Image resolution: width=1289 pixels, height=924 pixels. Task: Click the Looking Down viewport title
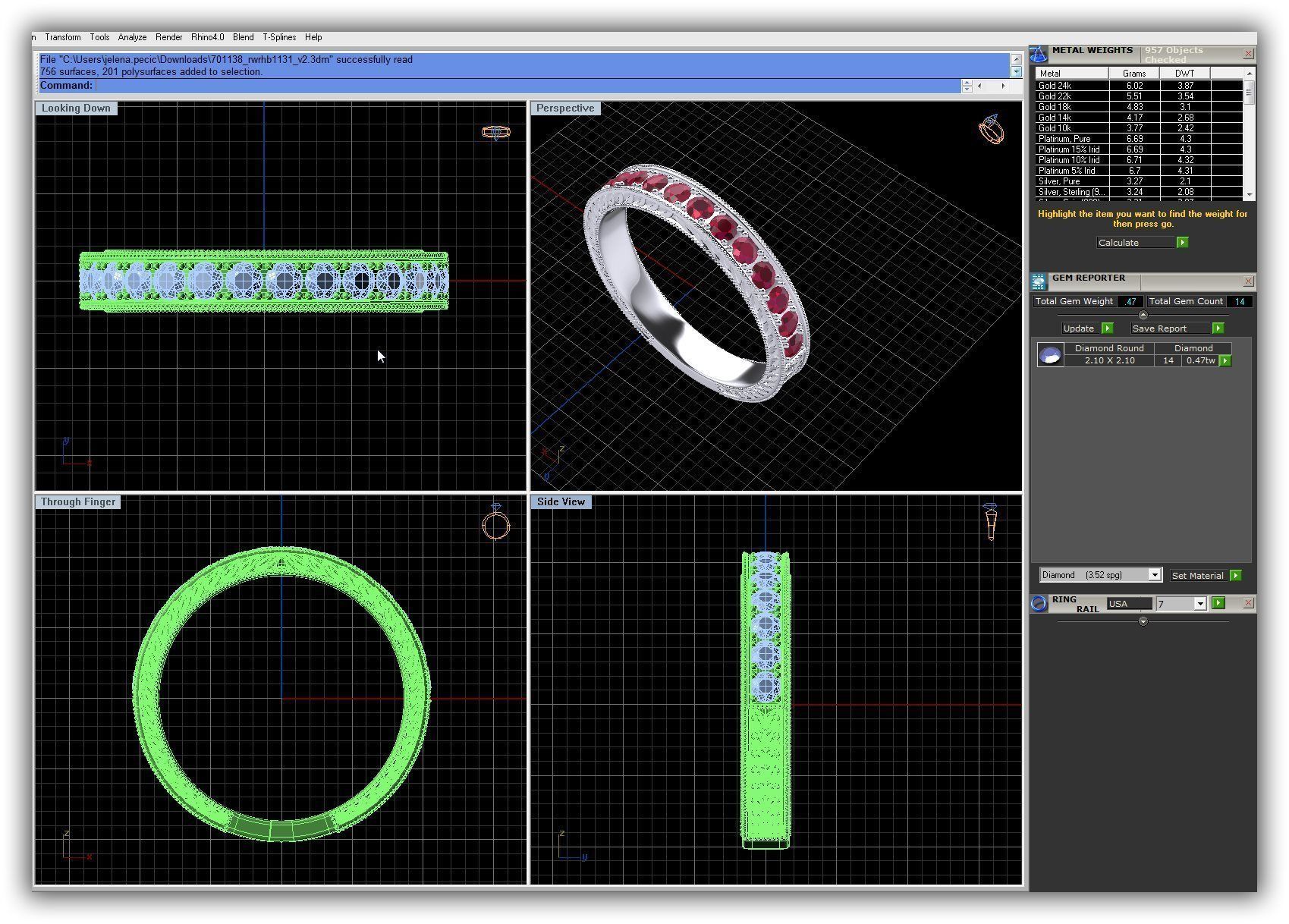point(76,108)
